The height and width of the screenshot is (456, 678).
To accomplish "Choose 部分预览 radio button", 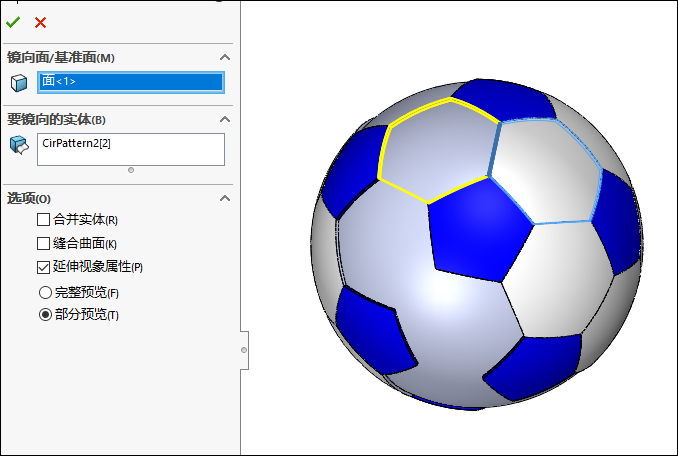I will [45, 314].
